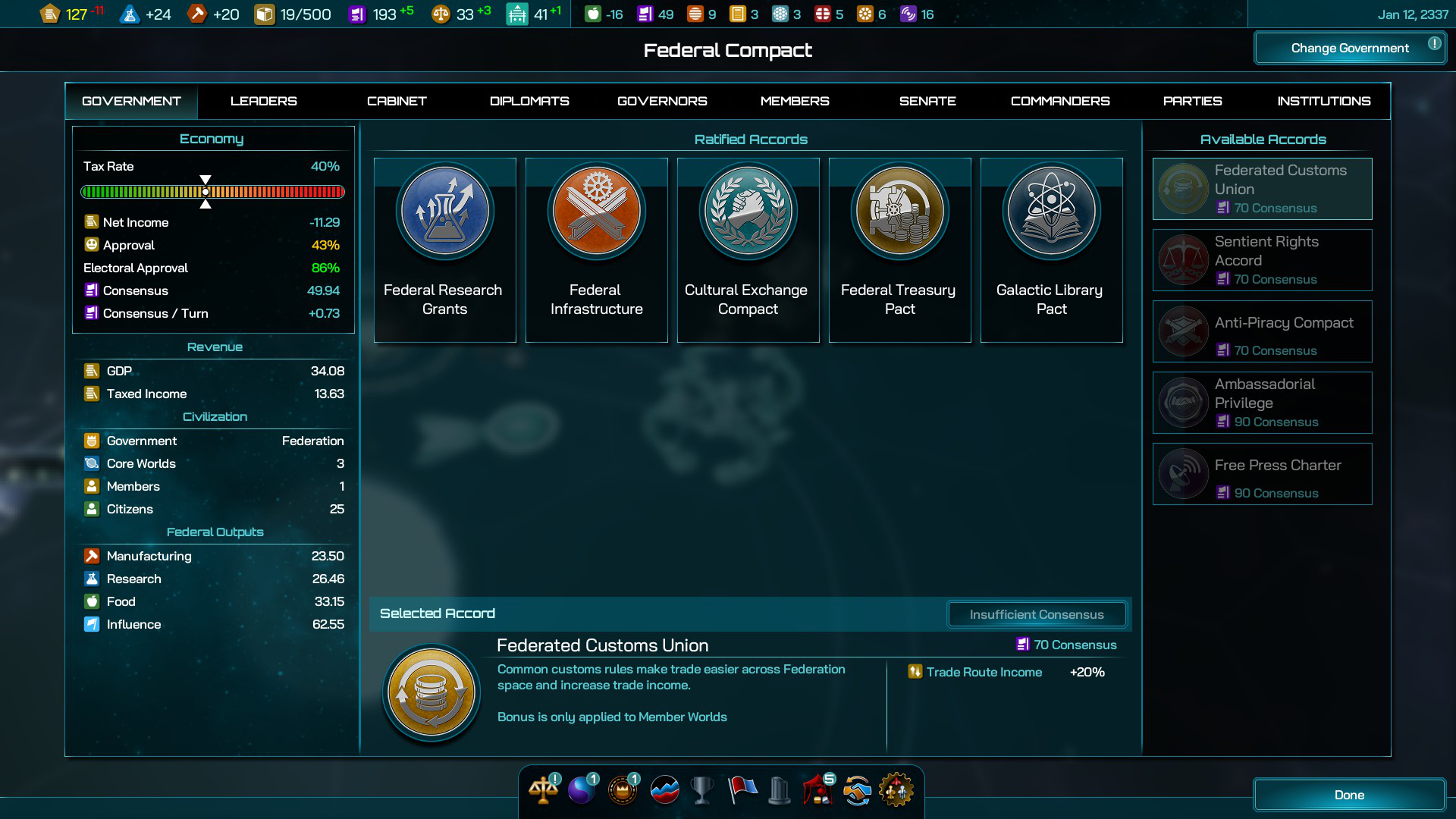
Task: Click the purple influence icon showing 193
Action: coord(357,14)
